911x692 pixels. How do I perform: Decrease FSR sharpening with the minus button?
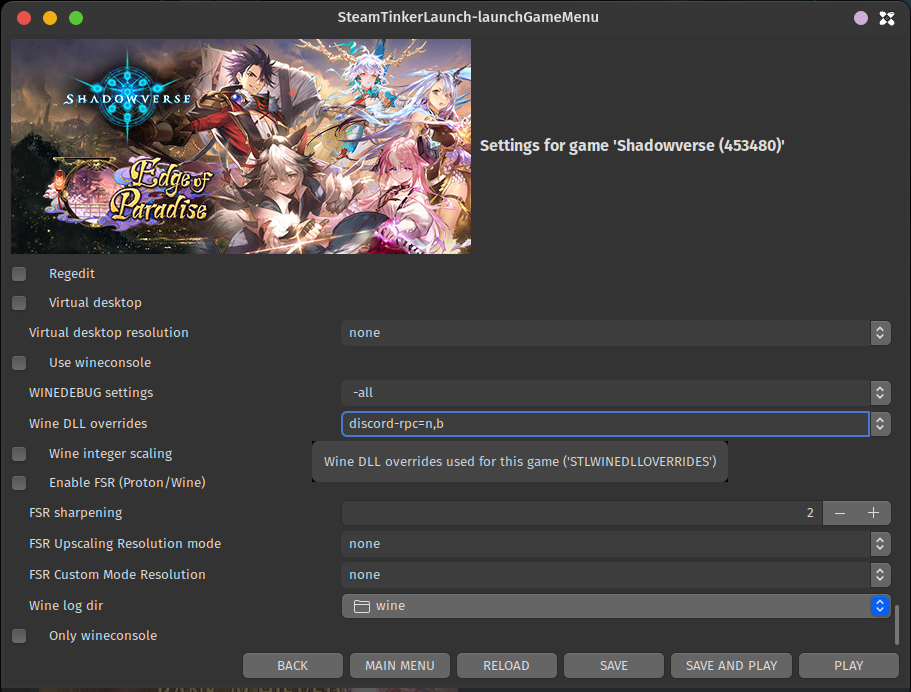coord(840,513)
